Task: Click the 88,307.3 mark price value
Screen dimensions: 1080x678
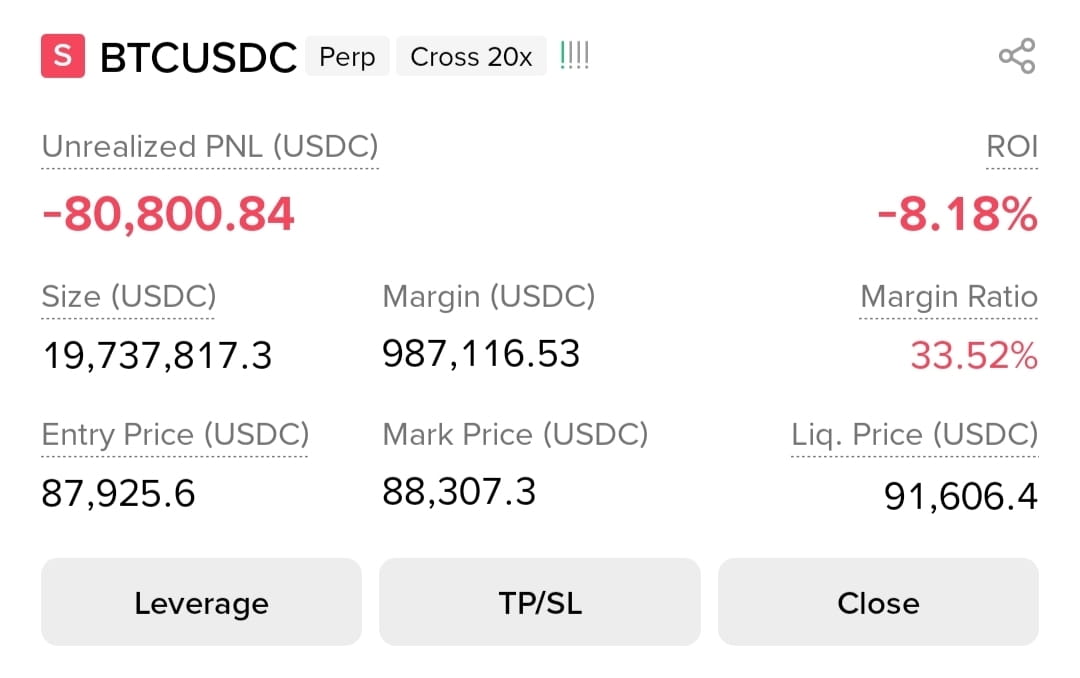Action: pos(459,492)
